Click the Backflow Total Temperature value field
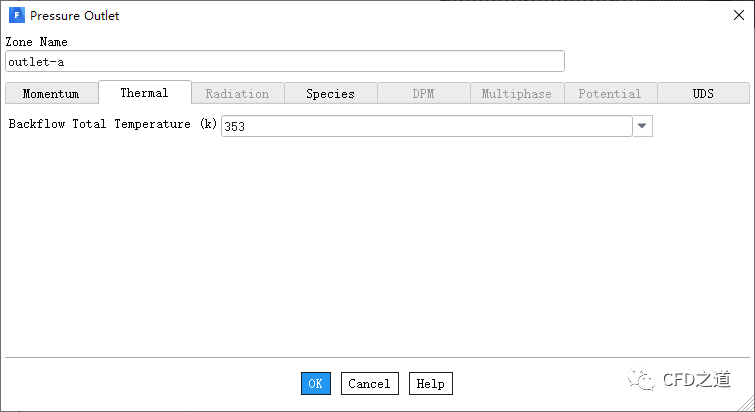The image size is (755, 412). coord(426,126)
